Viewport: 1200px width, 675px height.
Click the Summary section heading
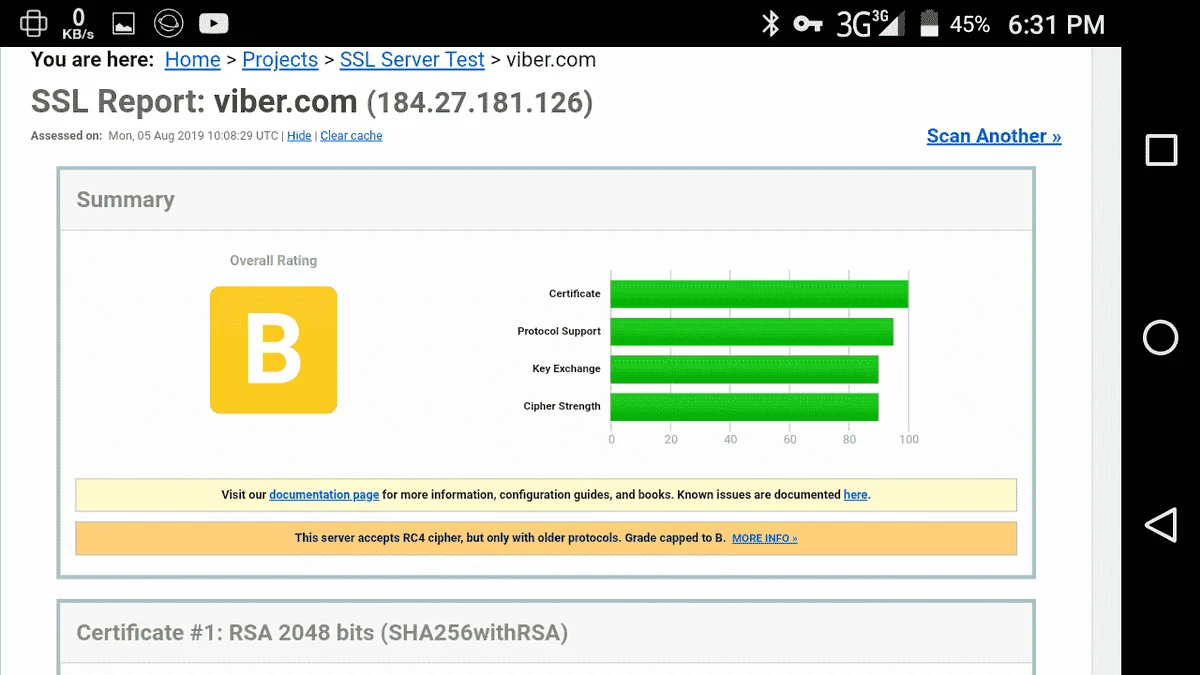(125, 200)
